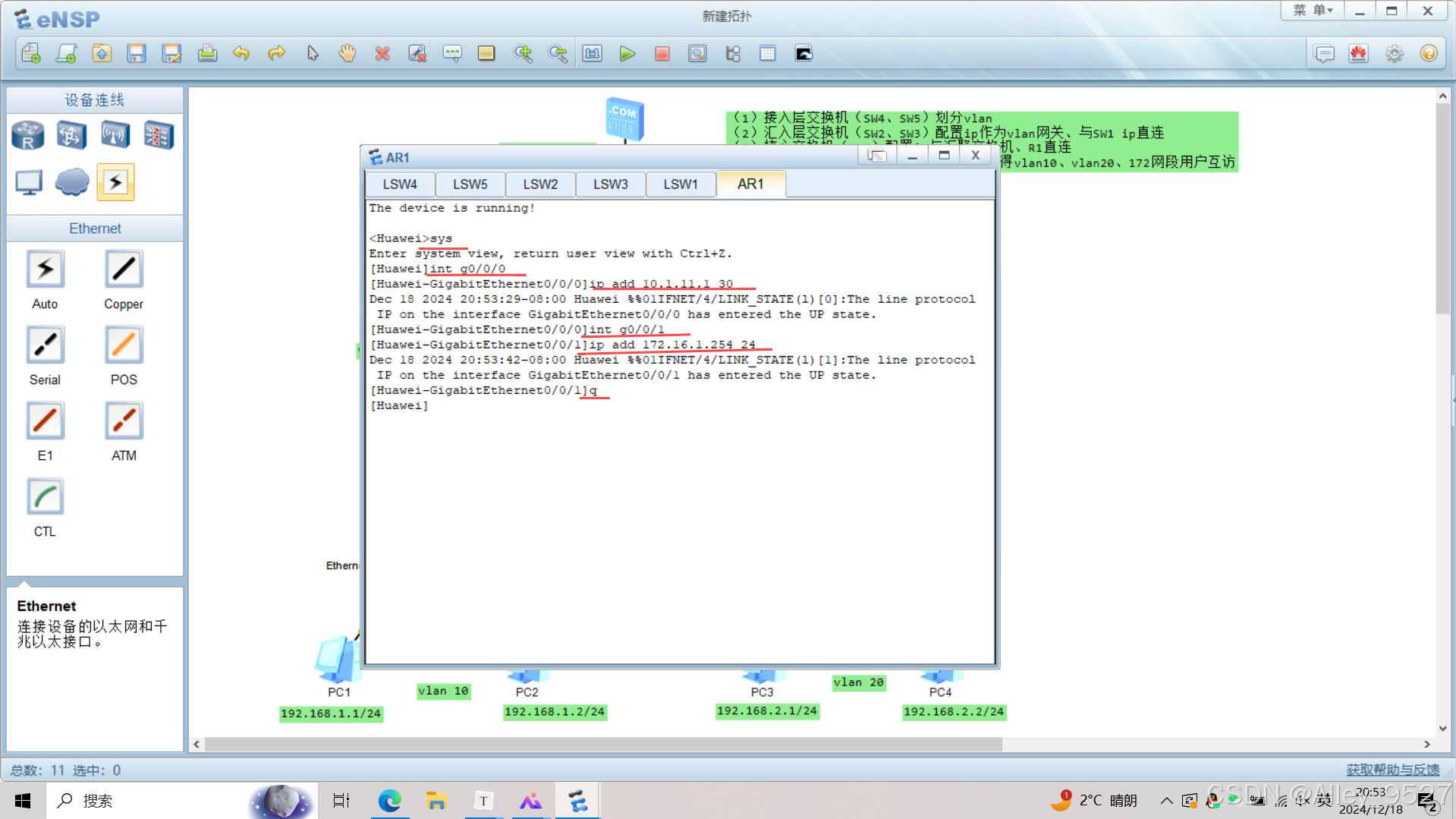Click the canvas vertical scrollbar
The image size is (1456, 819).
[1442, 209]
